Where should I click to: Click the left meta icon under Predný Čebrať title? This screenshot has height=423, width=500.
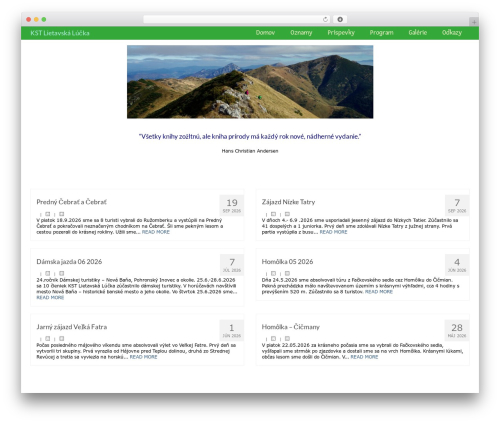coord(48,214)
